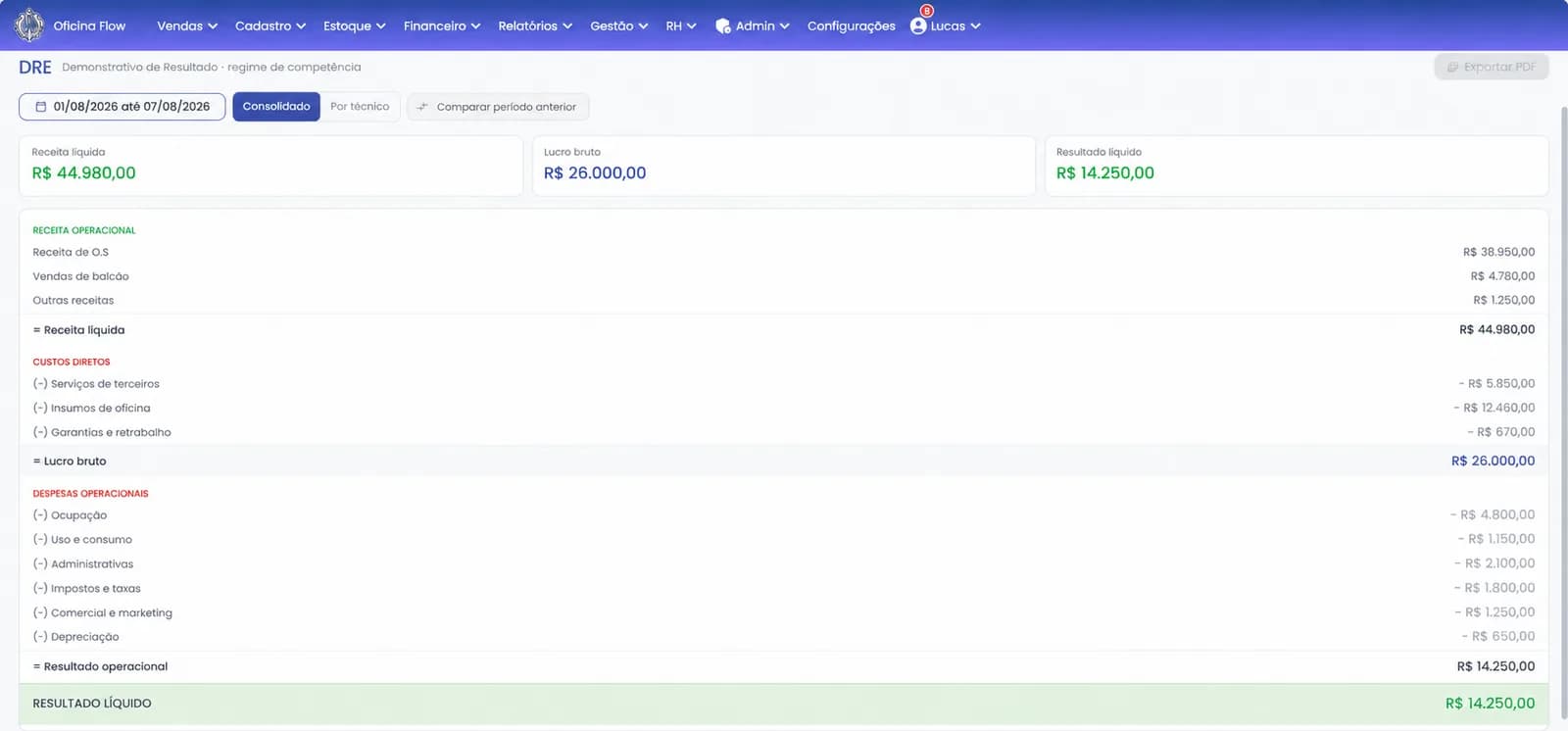Select the Serviços de terceiros row

(784, 383)
